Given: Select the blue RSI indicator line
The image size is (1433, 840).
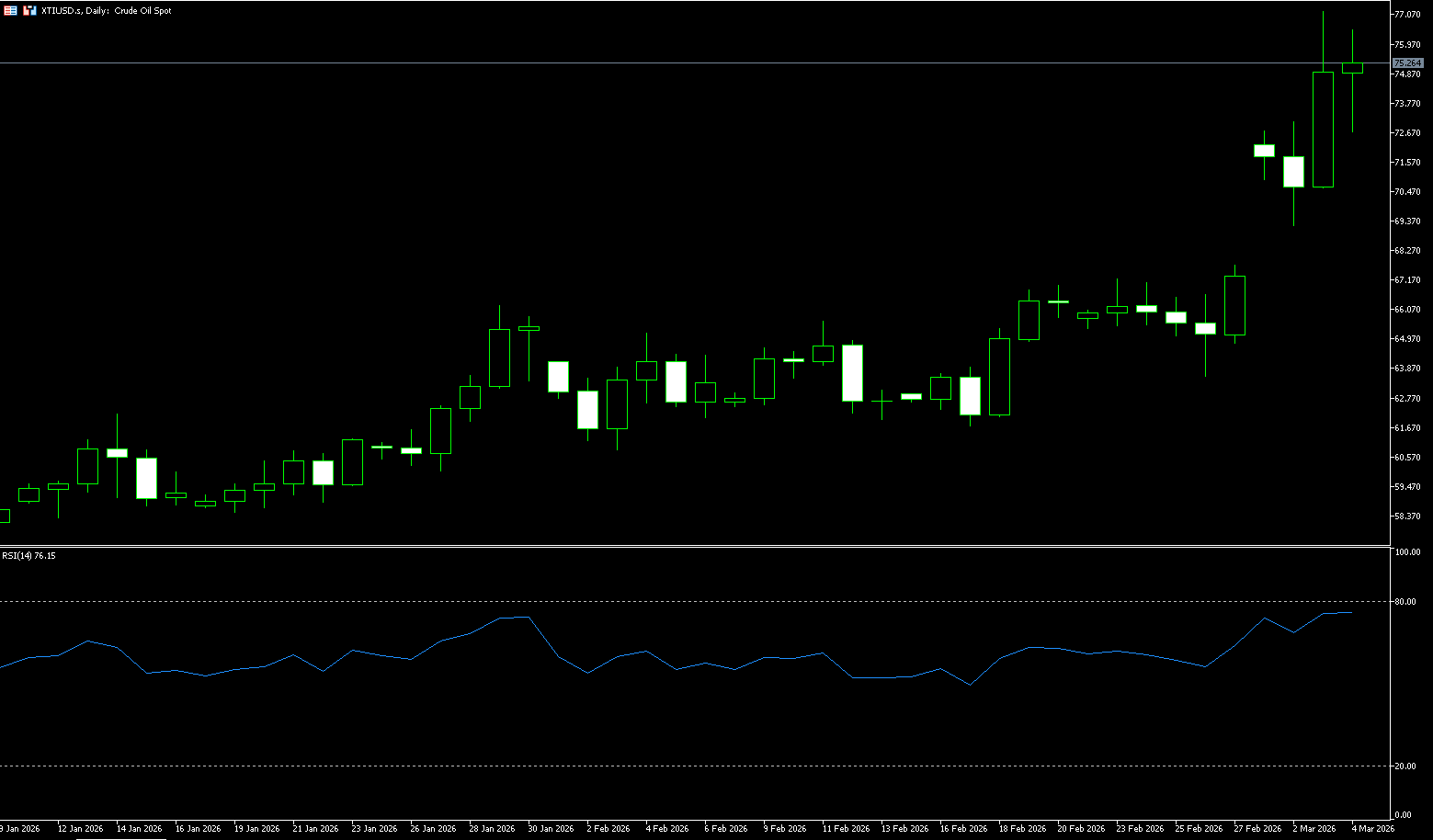Looking at the screenshot, I should tap(558, 656).
